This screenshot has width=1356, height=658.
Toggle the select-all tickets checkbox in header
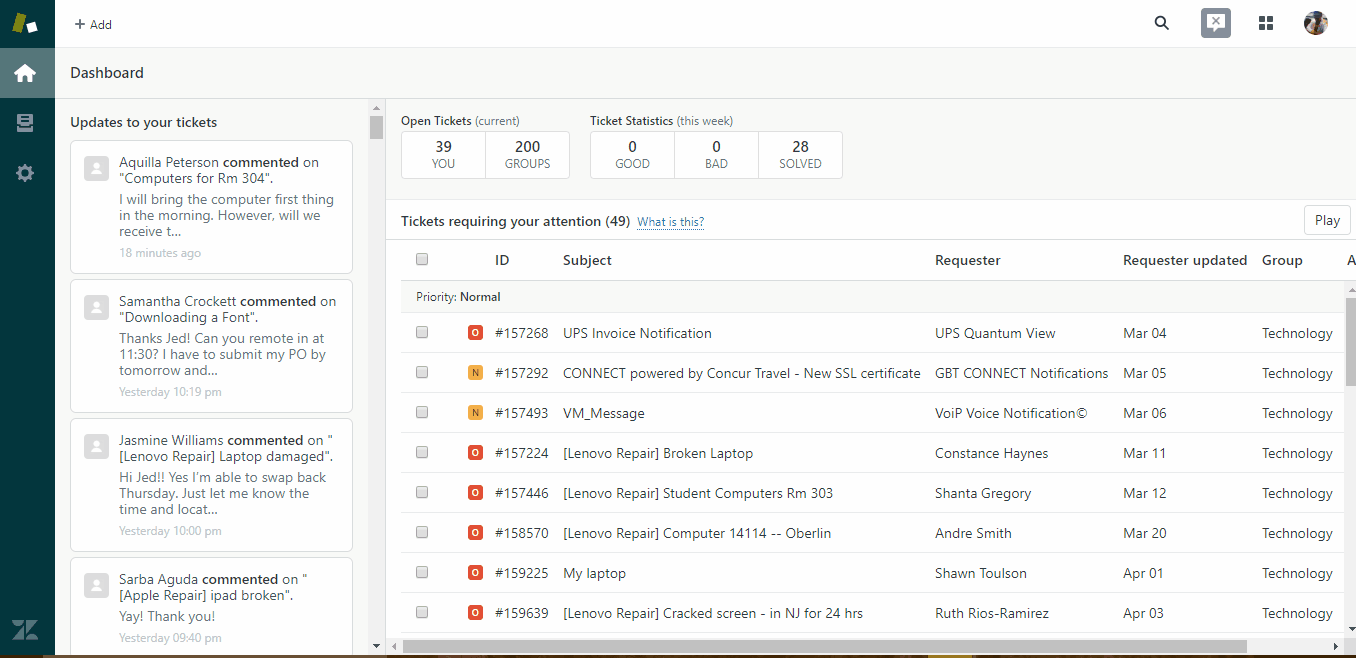point(422,259)
